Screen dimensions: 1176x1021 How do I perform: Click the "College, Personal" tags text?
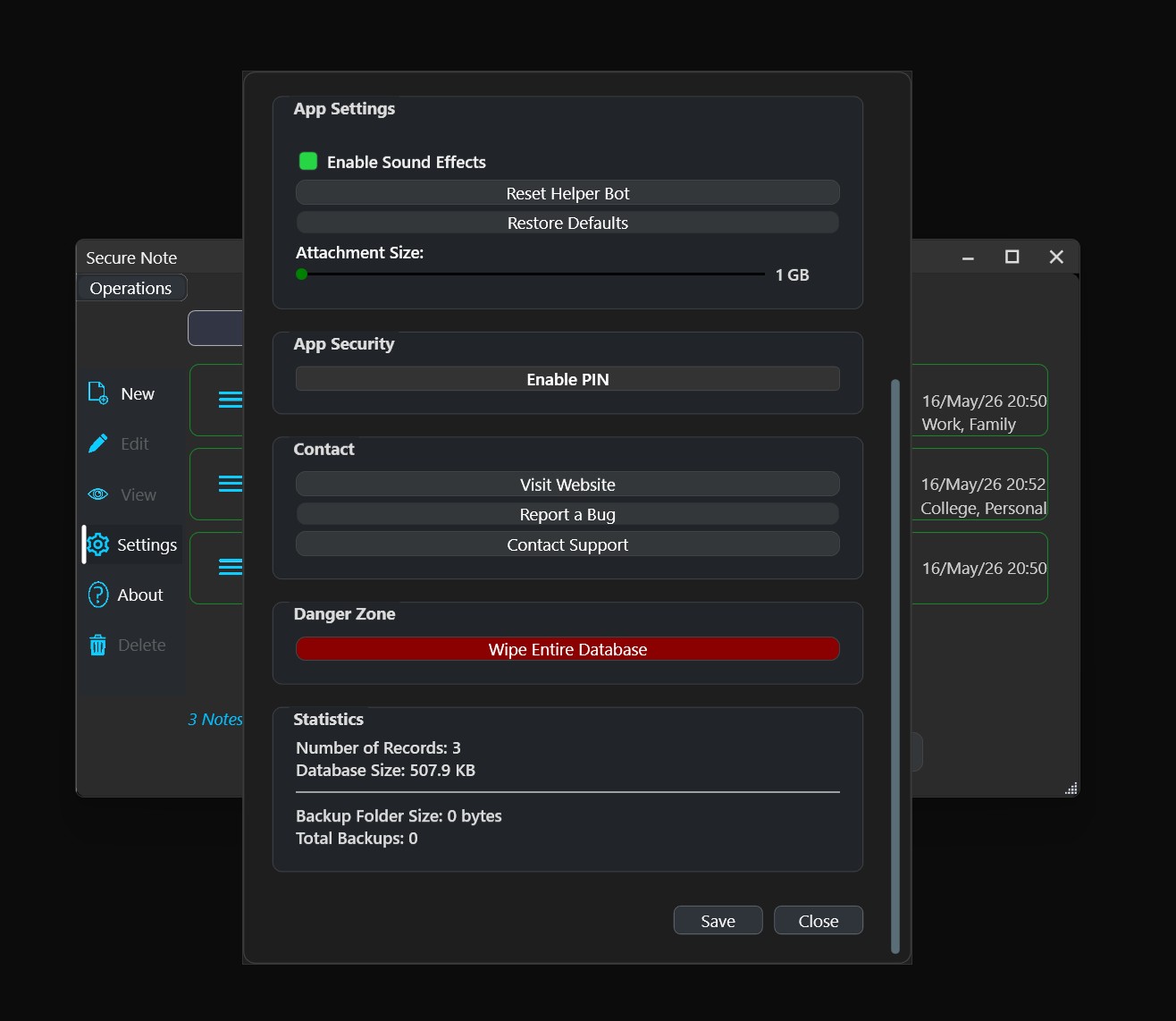coord(983,509)
